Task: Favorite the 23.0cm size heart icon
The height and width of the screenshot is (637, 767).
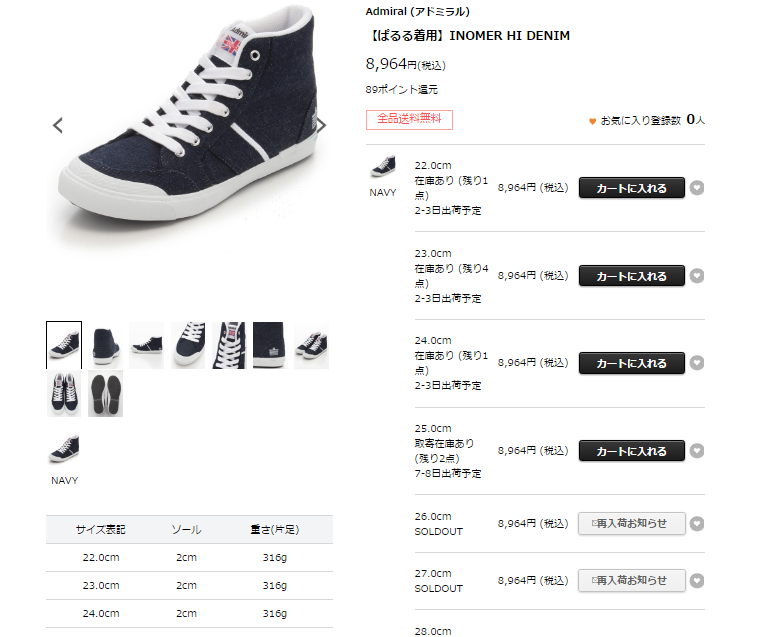Action: (697, 276)
